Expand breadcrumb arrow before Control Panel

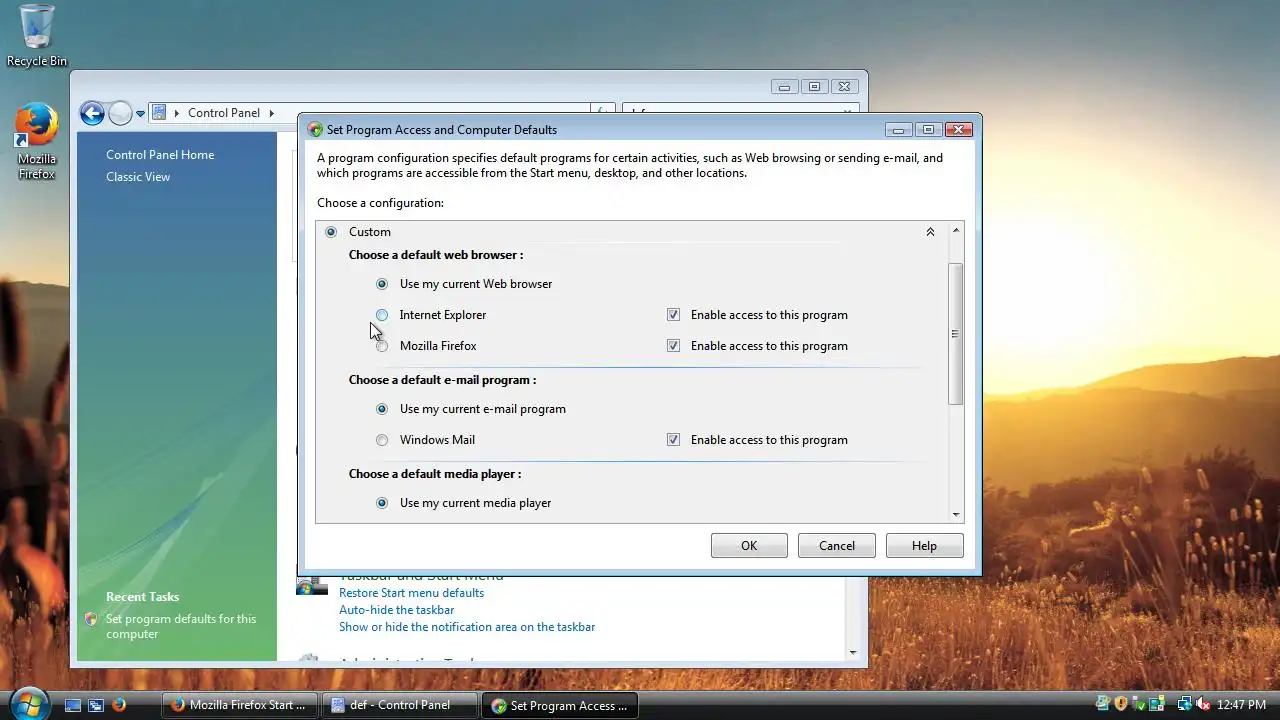[178, 113]
